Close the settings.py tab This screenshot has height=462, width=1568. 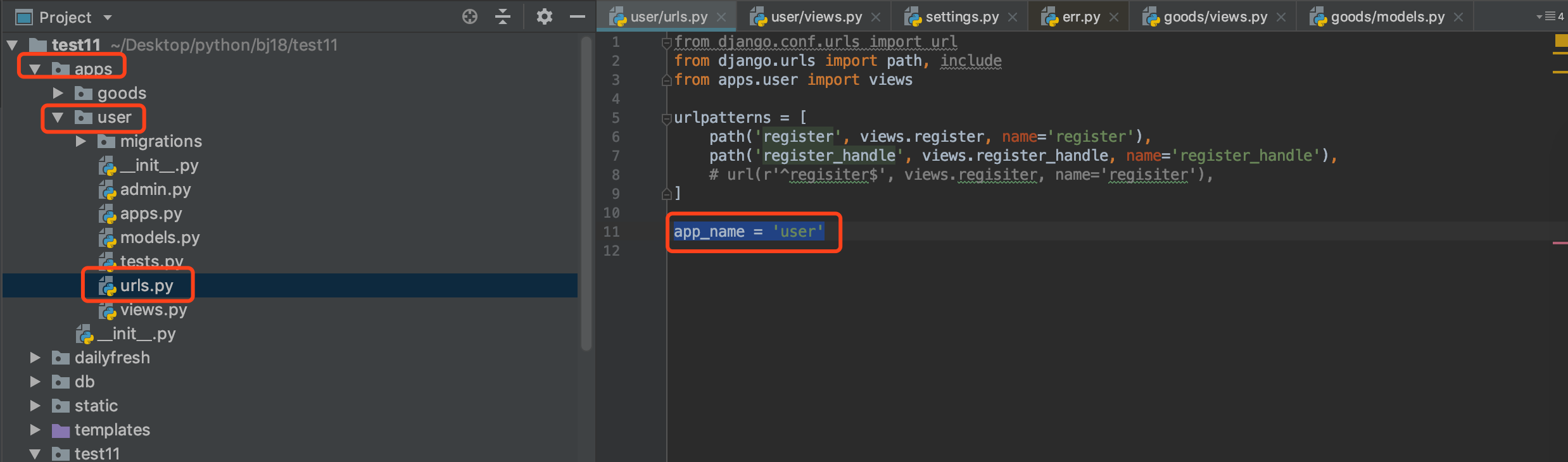tap(1013, 17)
